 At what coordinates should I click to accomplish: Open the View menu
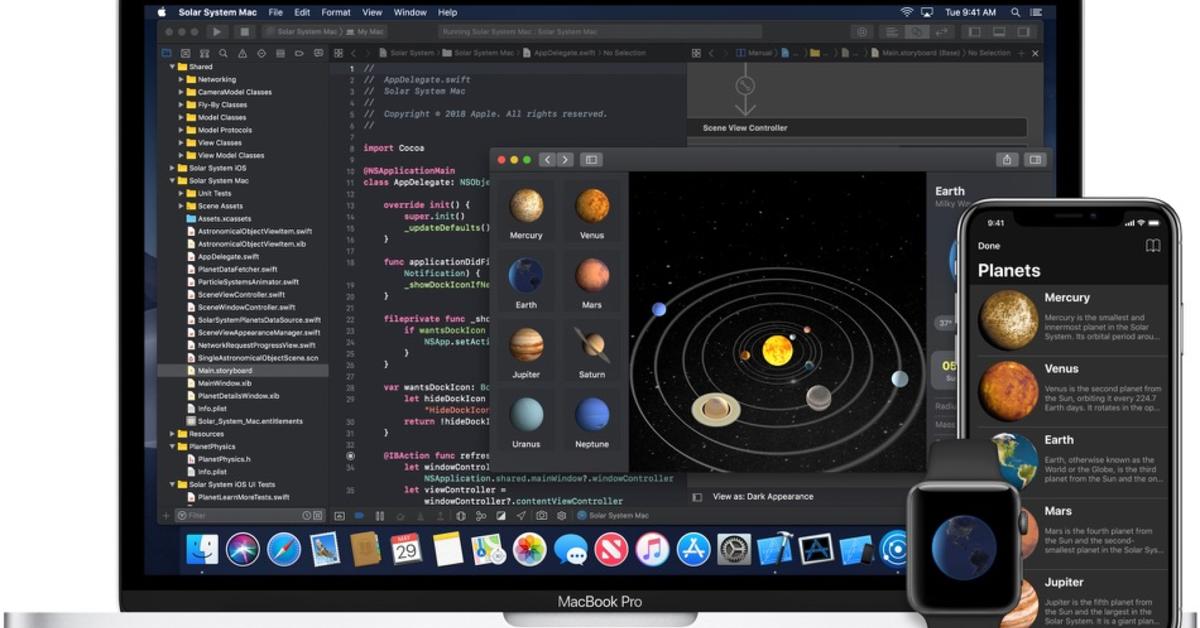[x=372, y=12]
